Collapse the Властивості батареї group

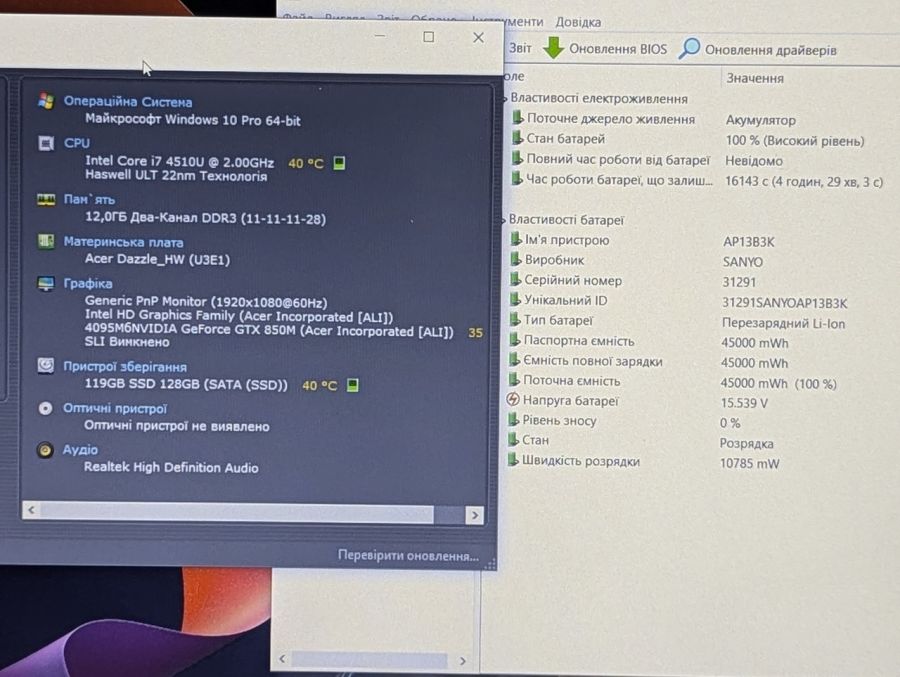tap(505, 219)
